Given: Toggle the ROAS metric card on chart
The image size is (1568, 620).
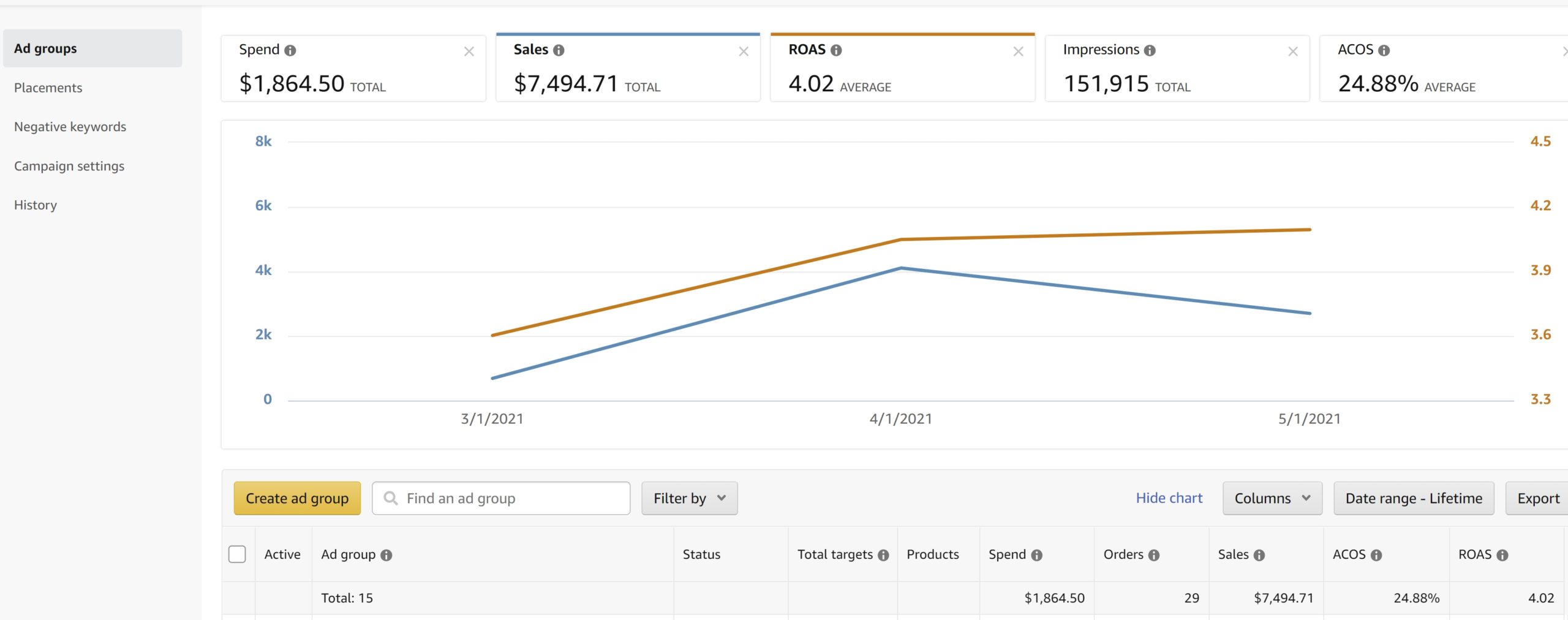Looking at the screenshot, I should (x=903, y=67).
